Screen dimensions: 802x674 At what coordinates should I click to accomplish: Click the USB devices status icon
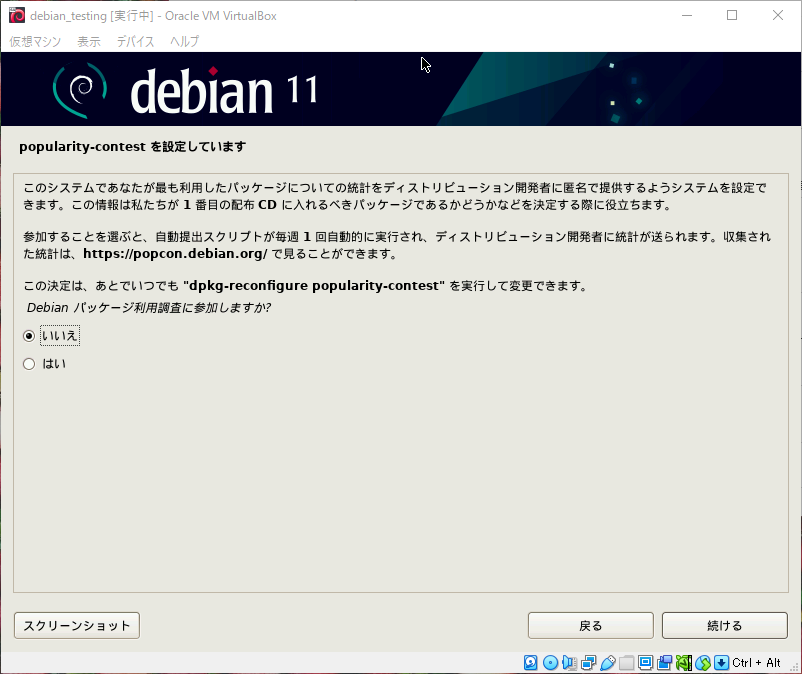click(x=608, y=663)
